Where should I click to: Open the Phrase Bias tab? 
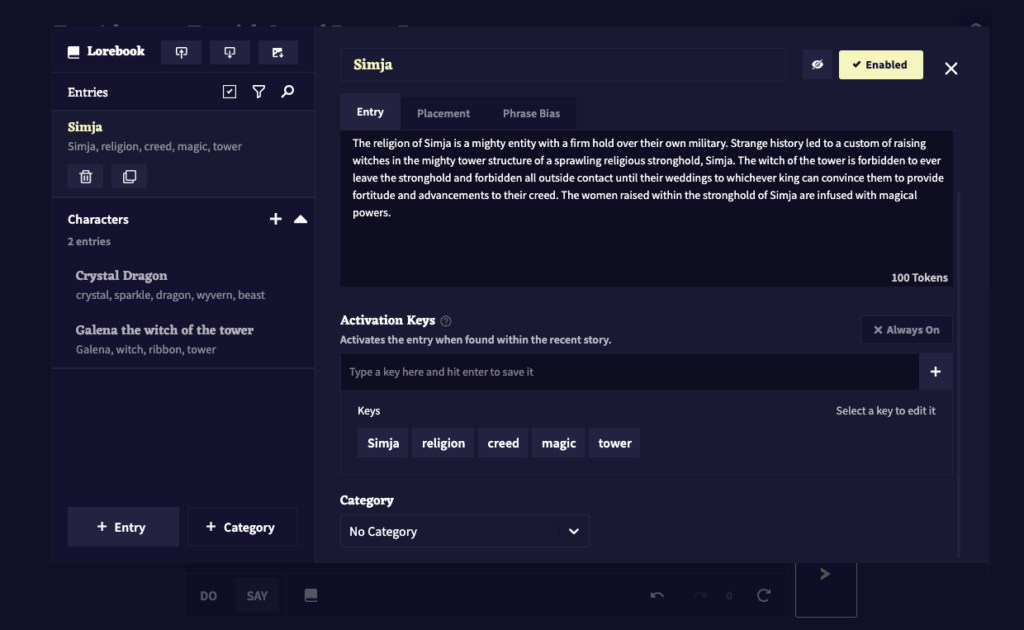pyautogui.click(x=531, y=114)
